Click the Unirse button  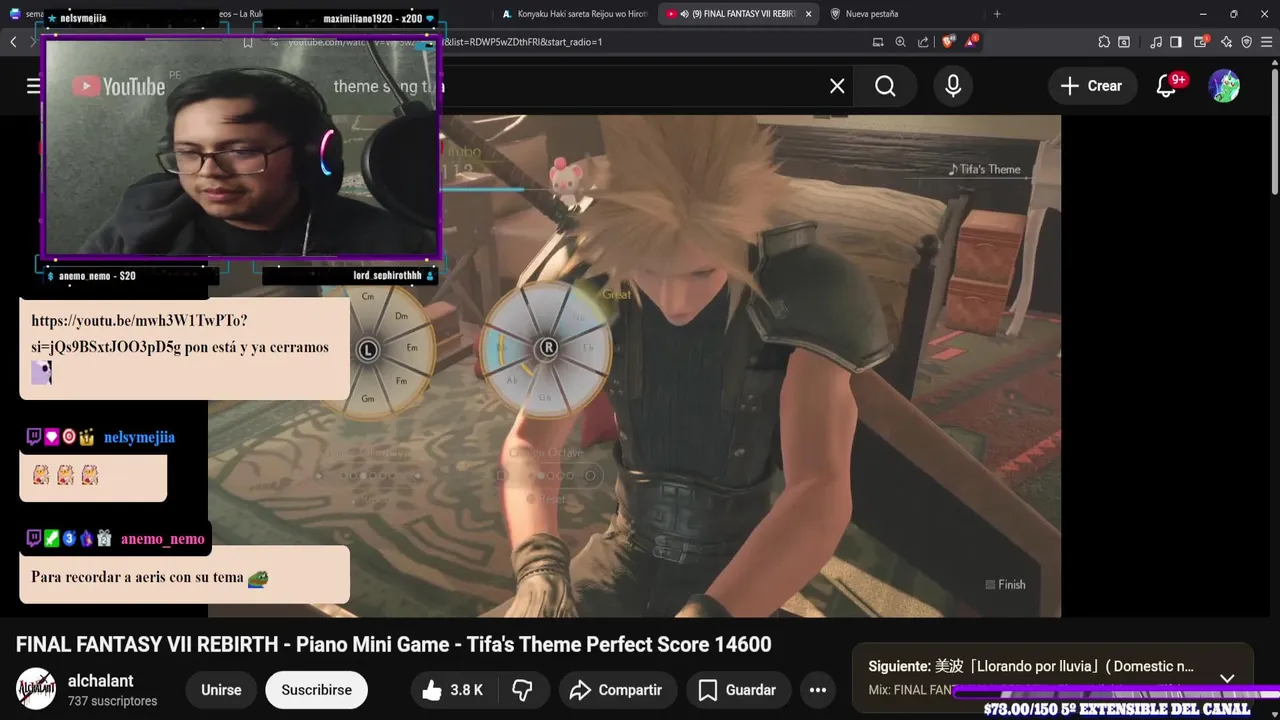[x=221, y=690]
